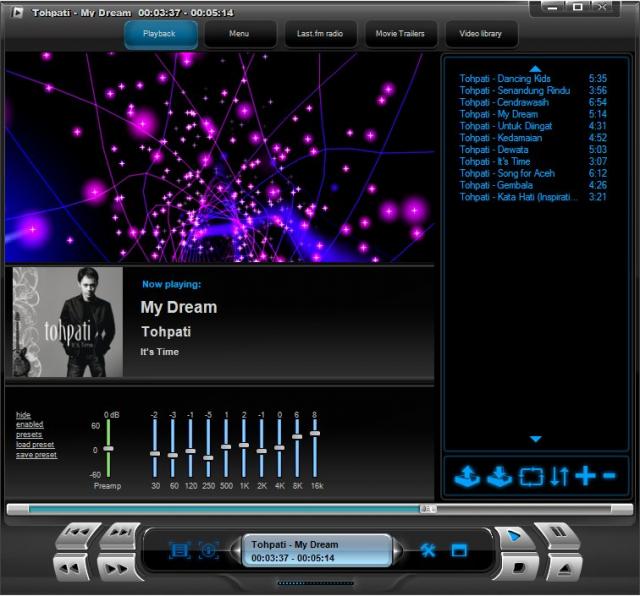
Task: Click the plus icon to add playlist files
Action: tap(585, 476)
